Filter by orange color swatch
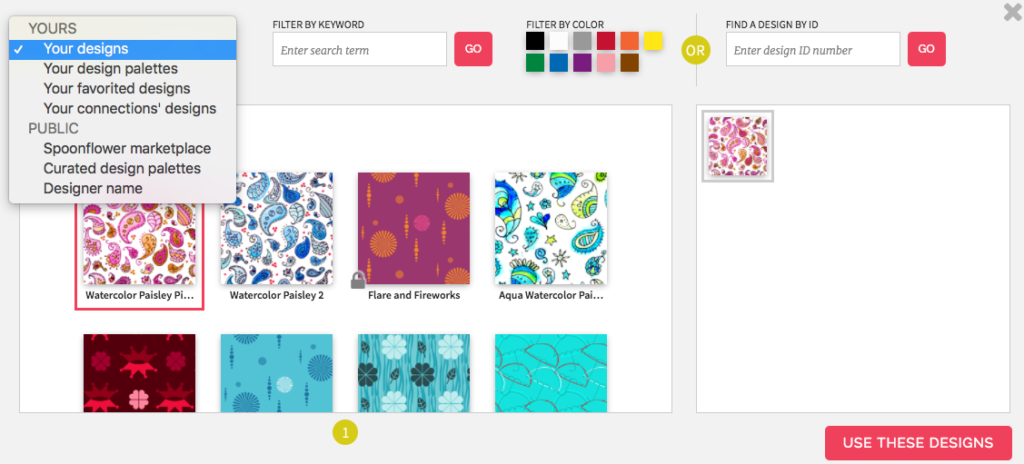 (629, 41)
